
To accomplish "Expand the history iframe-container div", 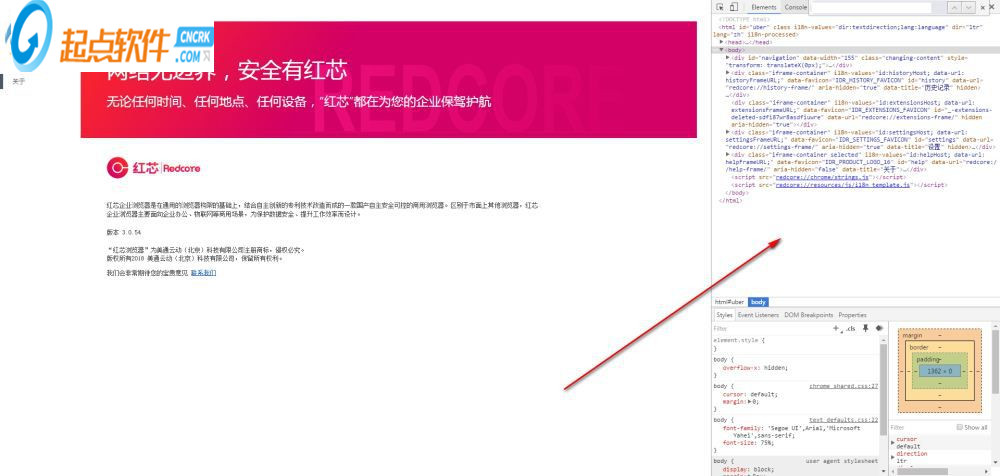I will coord(728,73).
